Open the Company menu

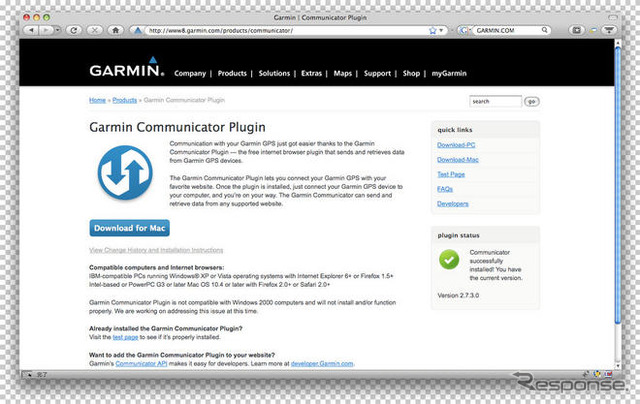[x=190, y=73]
